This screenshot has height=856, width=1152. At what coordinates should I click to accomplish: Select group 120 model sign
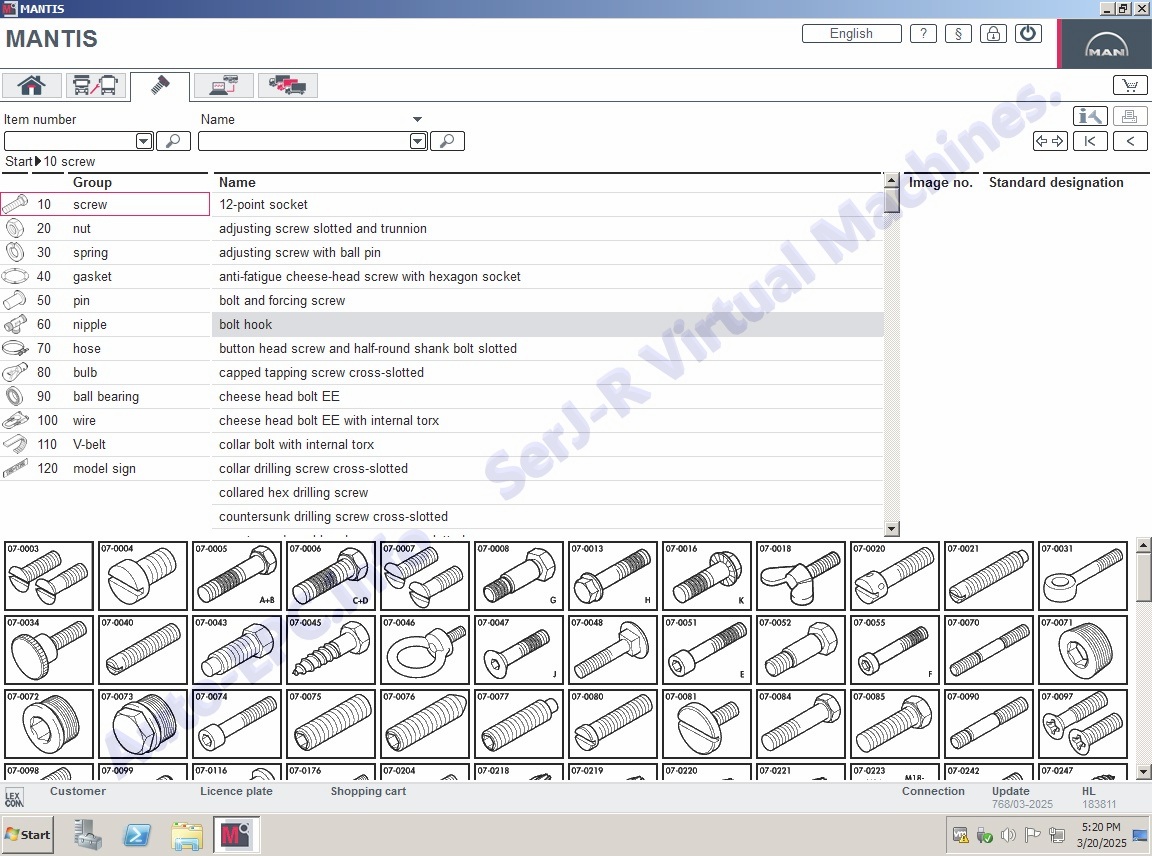[105, 469]
